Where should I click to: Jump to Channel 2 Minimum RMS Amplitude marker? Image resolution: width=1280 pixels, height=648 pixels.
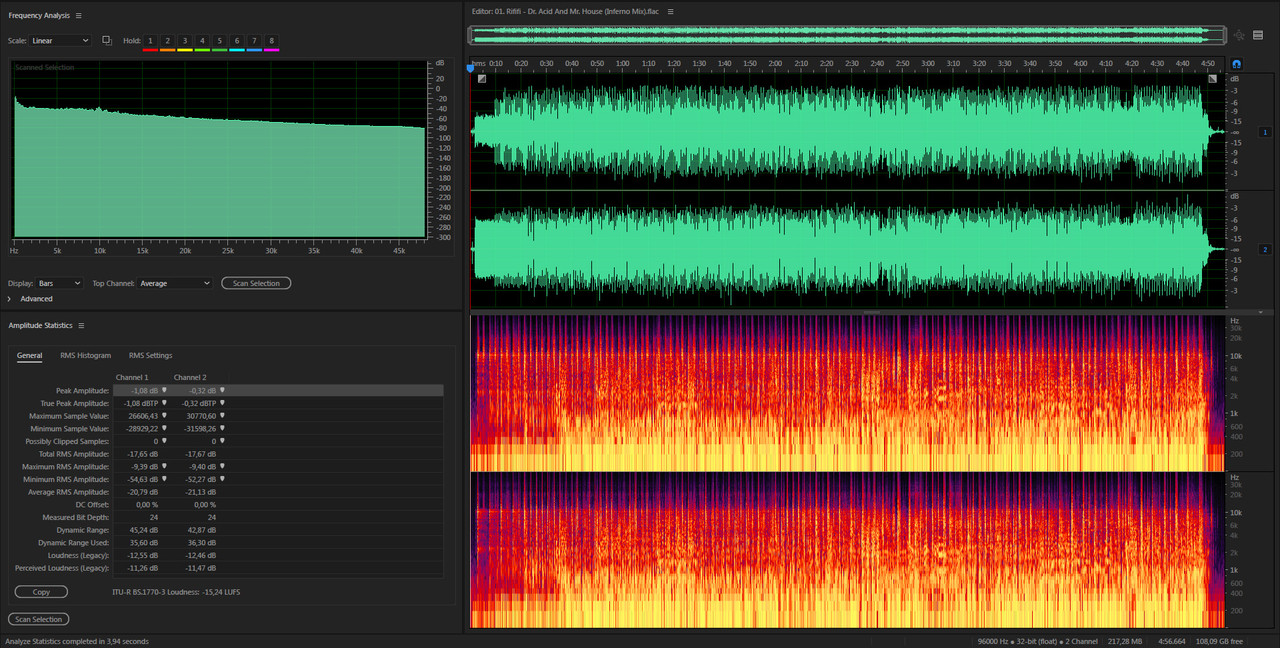pyautogui.click(x=224, y=479)
